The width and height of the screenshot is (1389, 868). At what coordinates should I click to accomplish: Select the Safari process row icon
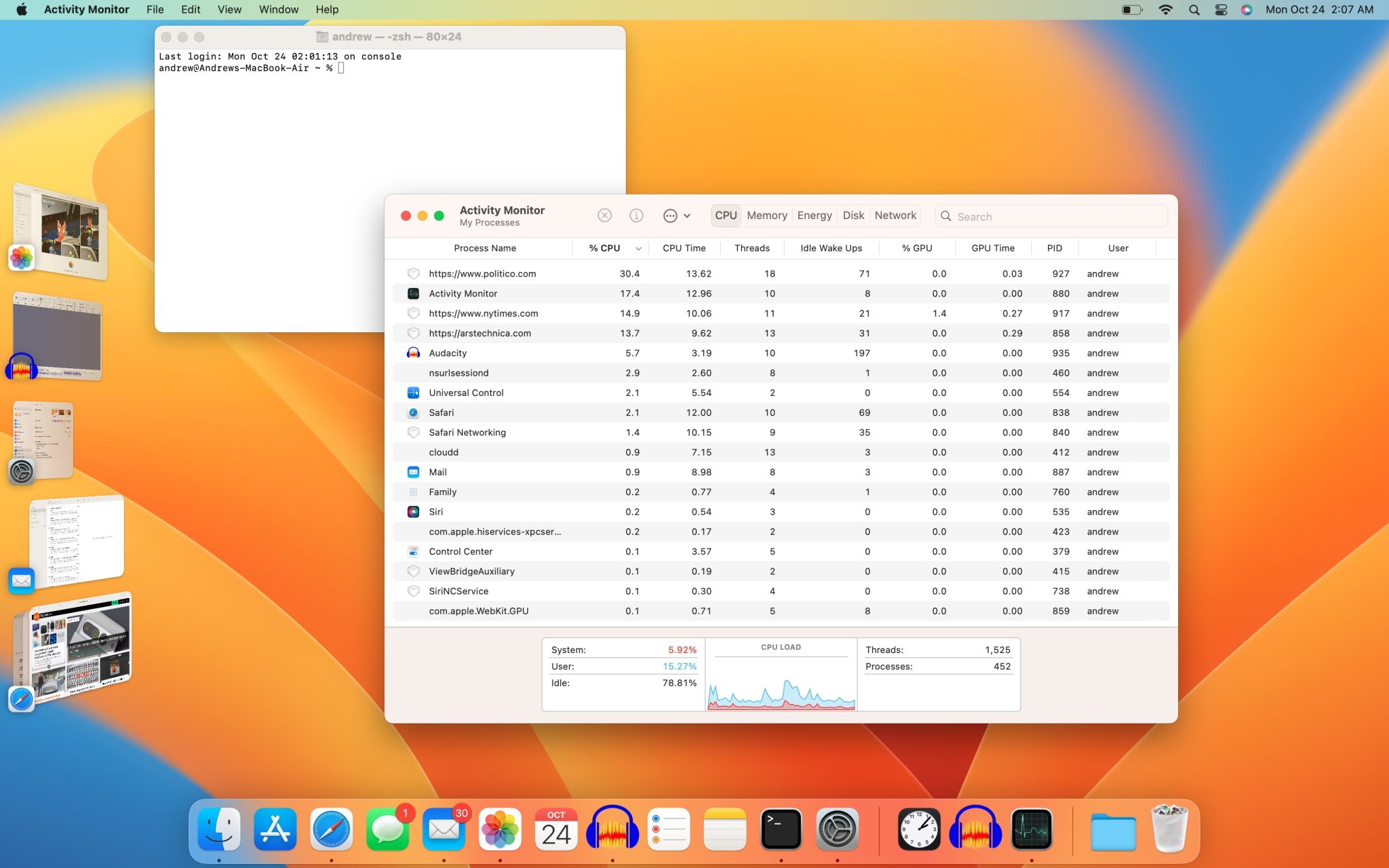coord(414,412)
